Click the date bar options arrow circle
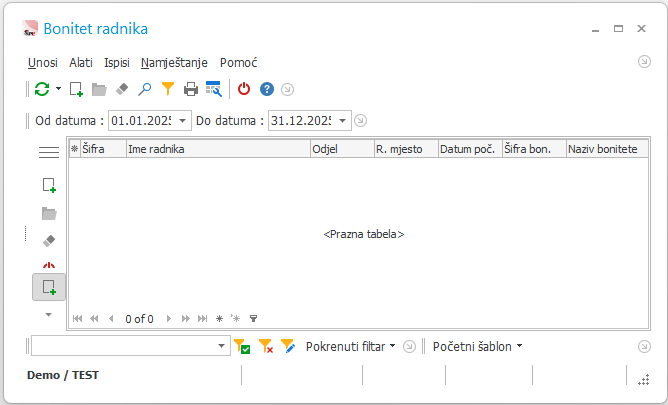668x405 pixels. [x=360, y=121]
